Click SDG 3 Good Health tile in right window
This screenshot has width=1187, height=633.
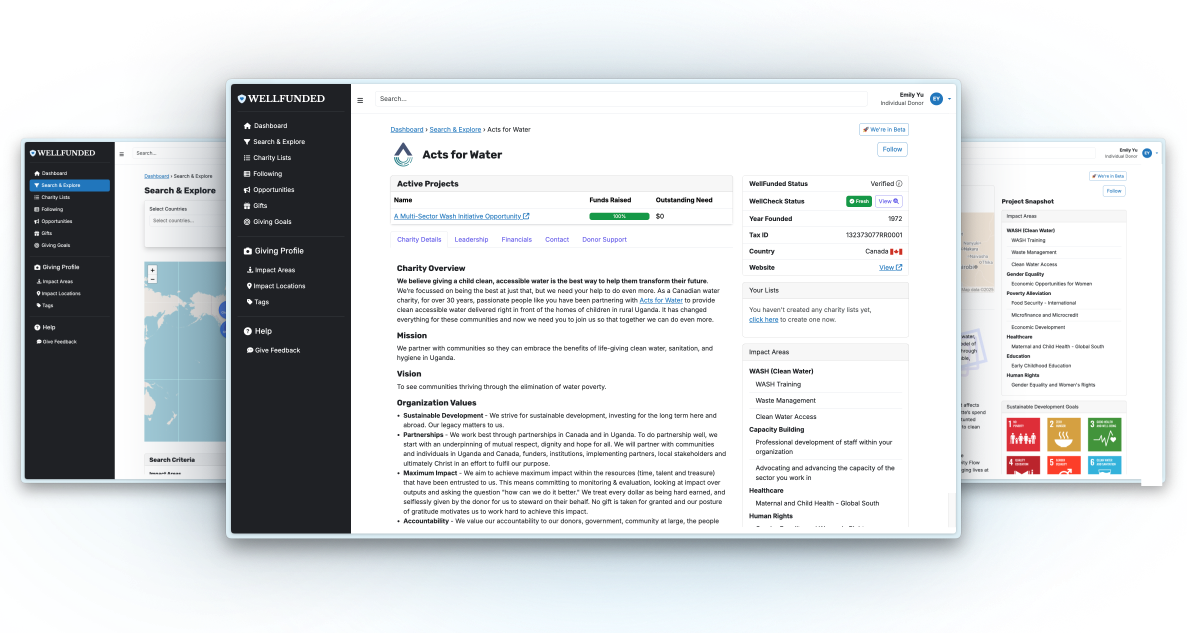click(x=1104, y=435)
